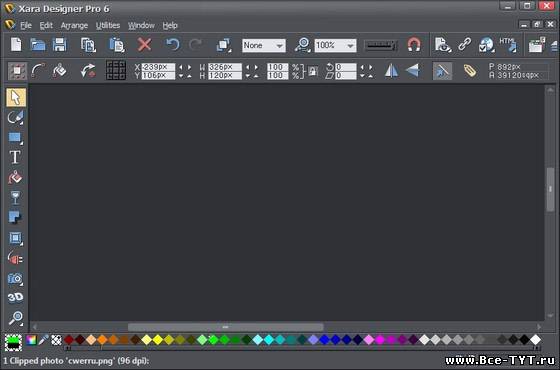Select the Shadow tool
Screen dimensions: 560x370
tap(15, 217)
